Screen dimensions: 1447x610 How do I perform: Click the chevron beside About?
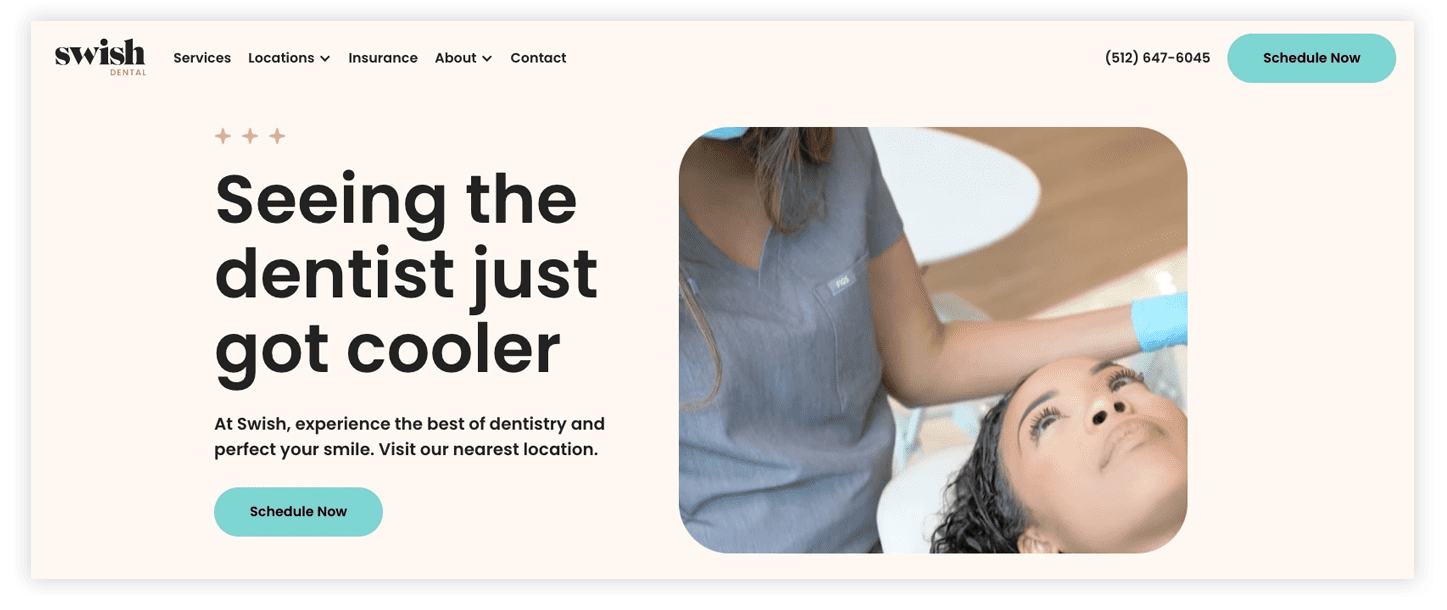[487, 59]
